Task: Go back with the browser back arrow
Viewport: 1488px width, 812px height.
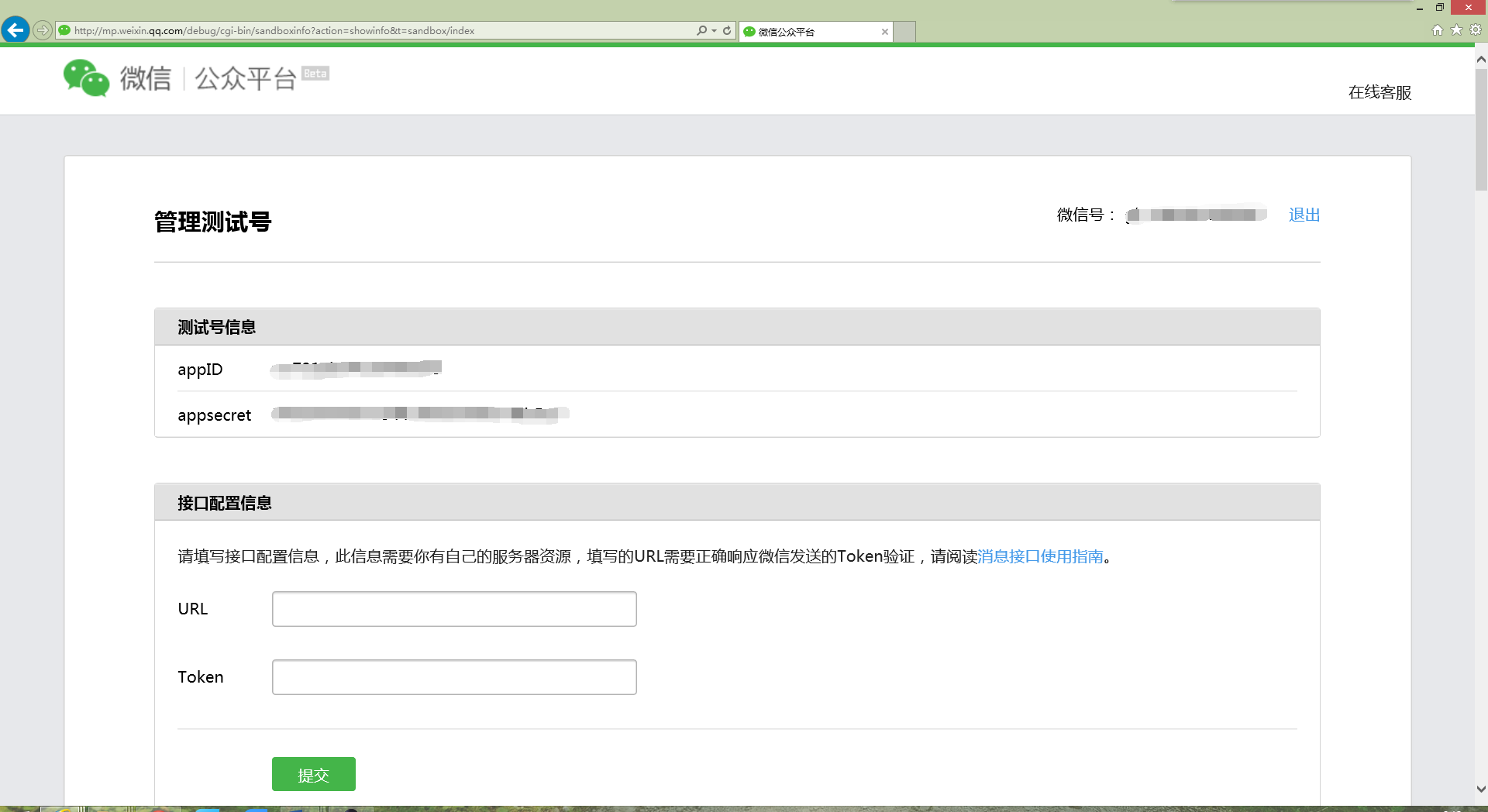Action: point(15,30)
